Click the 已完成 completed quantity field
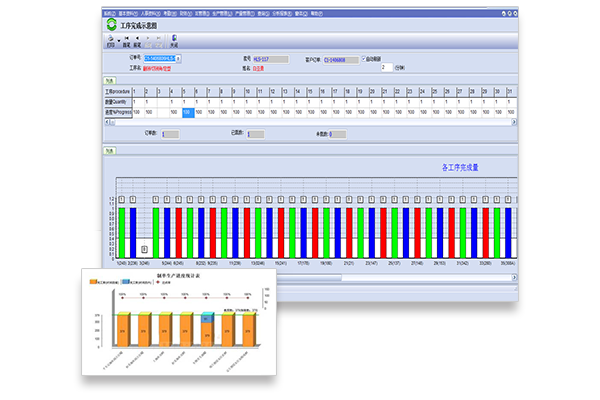This screenshot has height=400, width=600. [x=255, y=134]
